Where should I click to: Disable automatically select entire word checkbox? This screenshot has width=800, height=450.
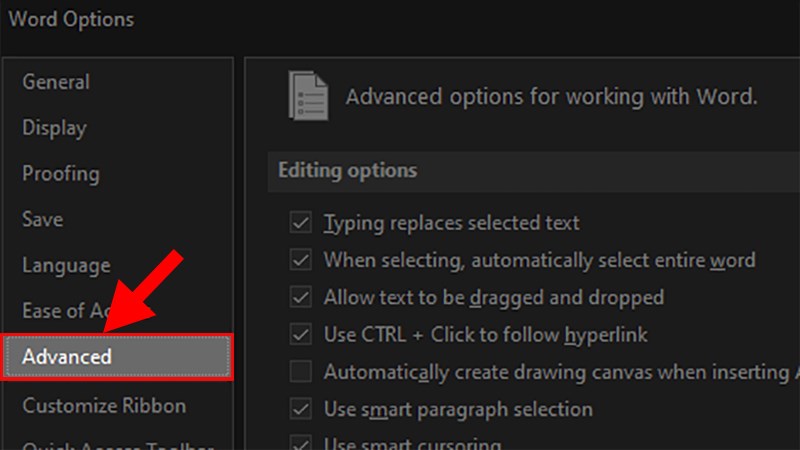point(300,260)
